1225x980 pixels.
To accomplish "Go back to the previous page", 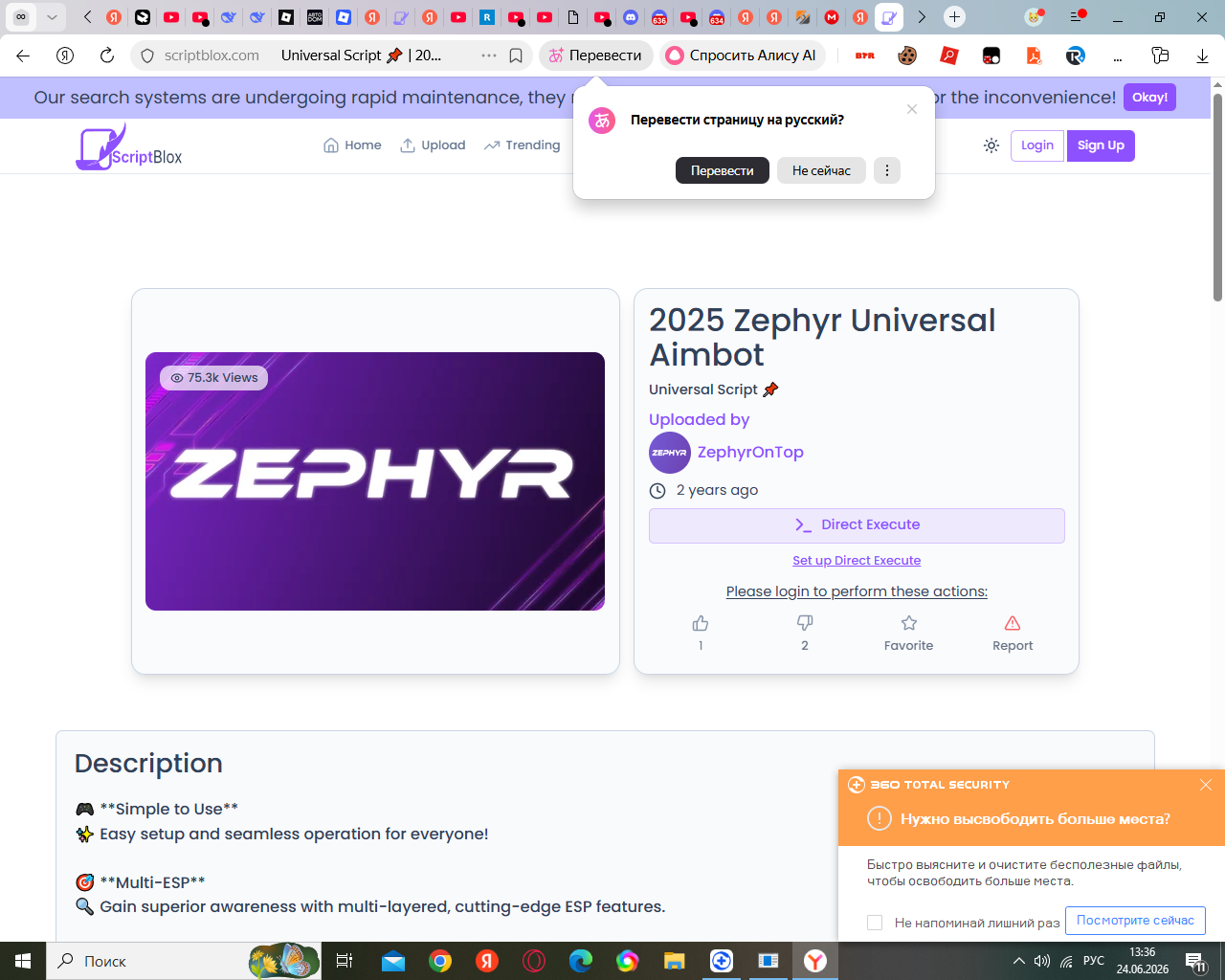I will coord(23,56).
